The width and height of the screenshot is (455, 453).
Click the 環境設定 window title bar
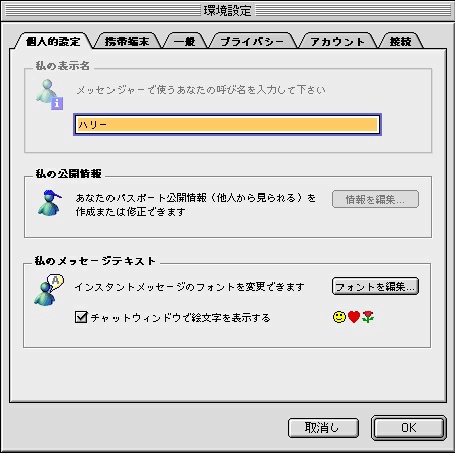point(227,11)
